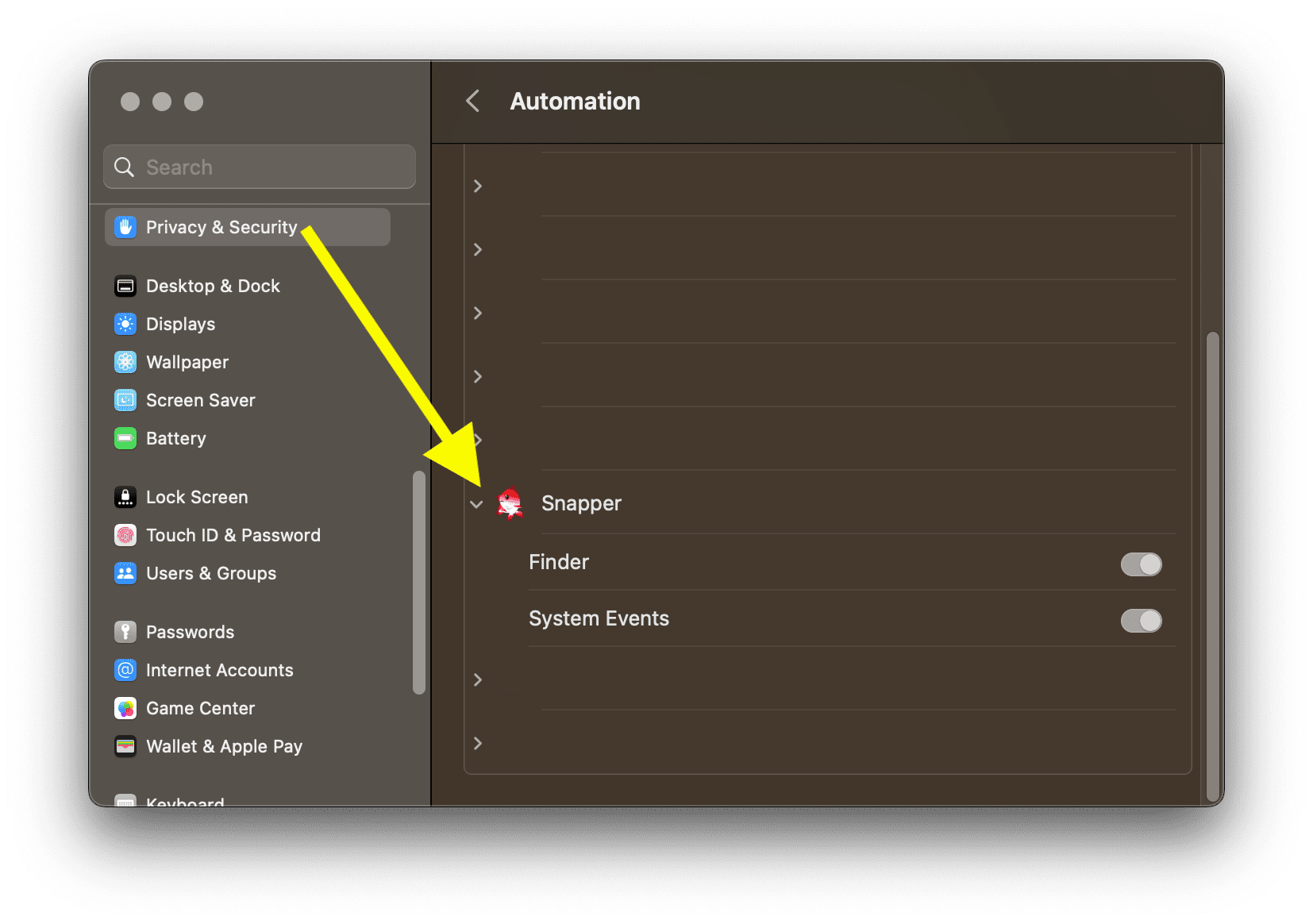Toggle System Events permission for Snapper
Screen dimensions: 1313x924
(1141, 621)
